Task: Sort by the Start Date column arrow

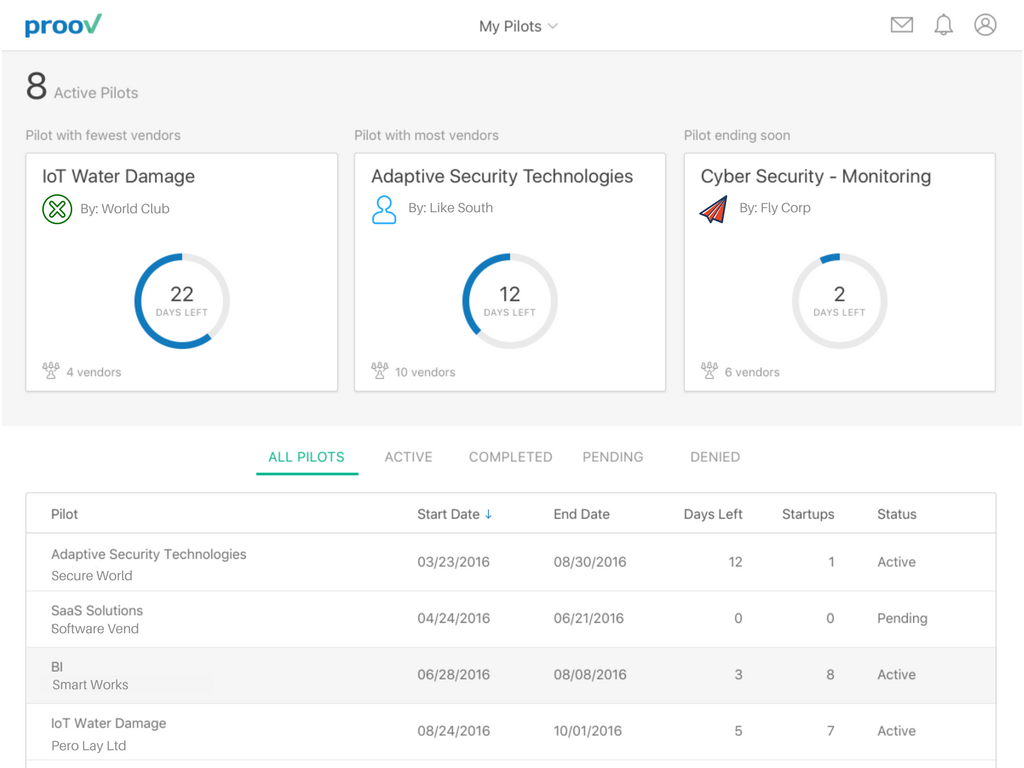Action: pyautogui.click(x=489, y=514)
